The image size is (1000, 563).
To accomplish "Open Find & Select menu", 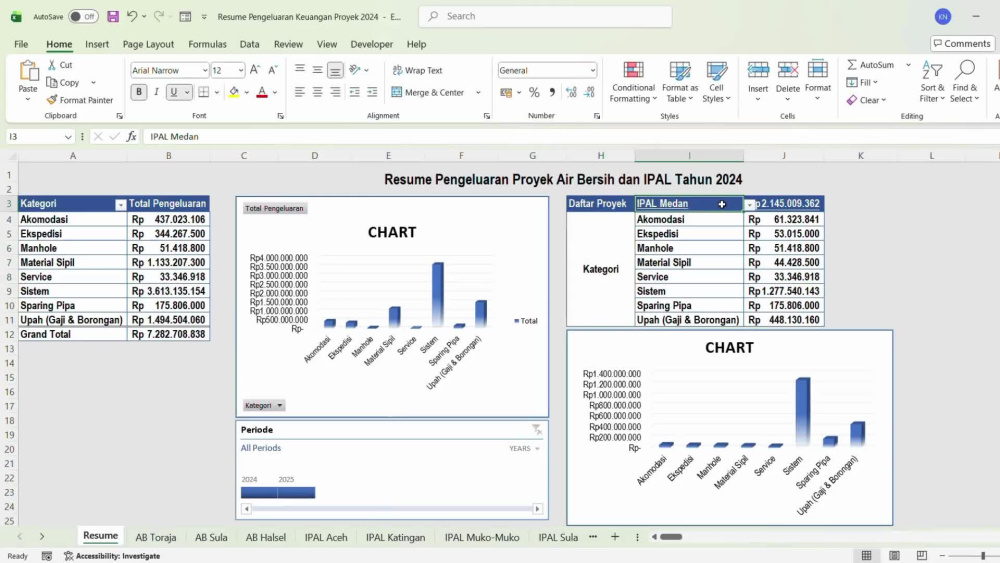I will (964, 82).
